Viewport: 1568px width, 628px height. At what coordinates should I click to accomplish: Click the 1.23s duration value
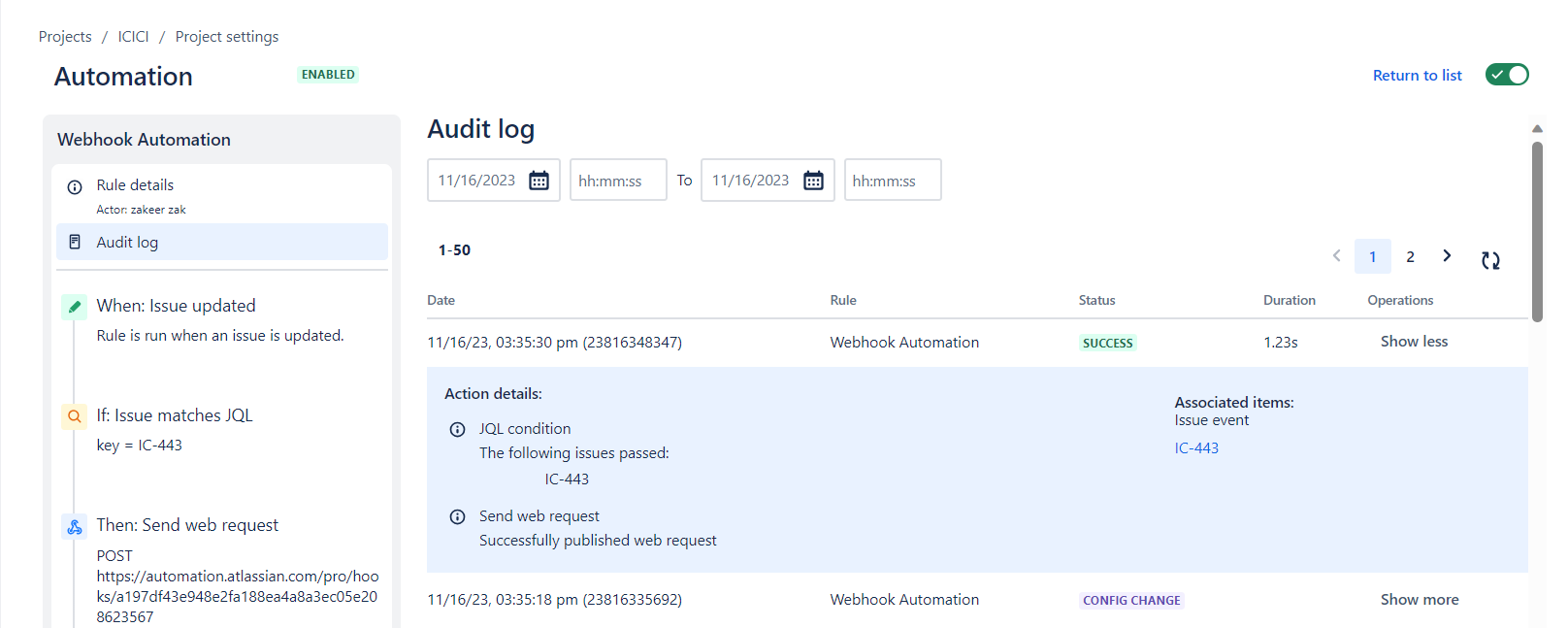tap(1281, 343)
